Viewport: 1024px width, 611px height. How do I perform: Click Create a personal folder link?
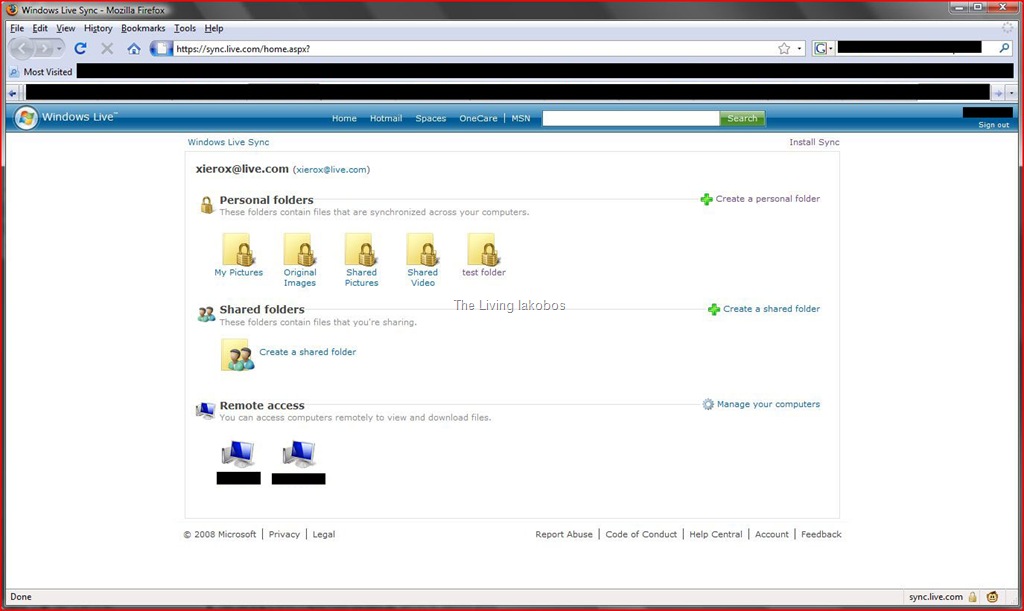(x=767, y=198)
